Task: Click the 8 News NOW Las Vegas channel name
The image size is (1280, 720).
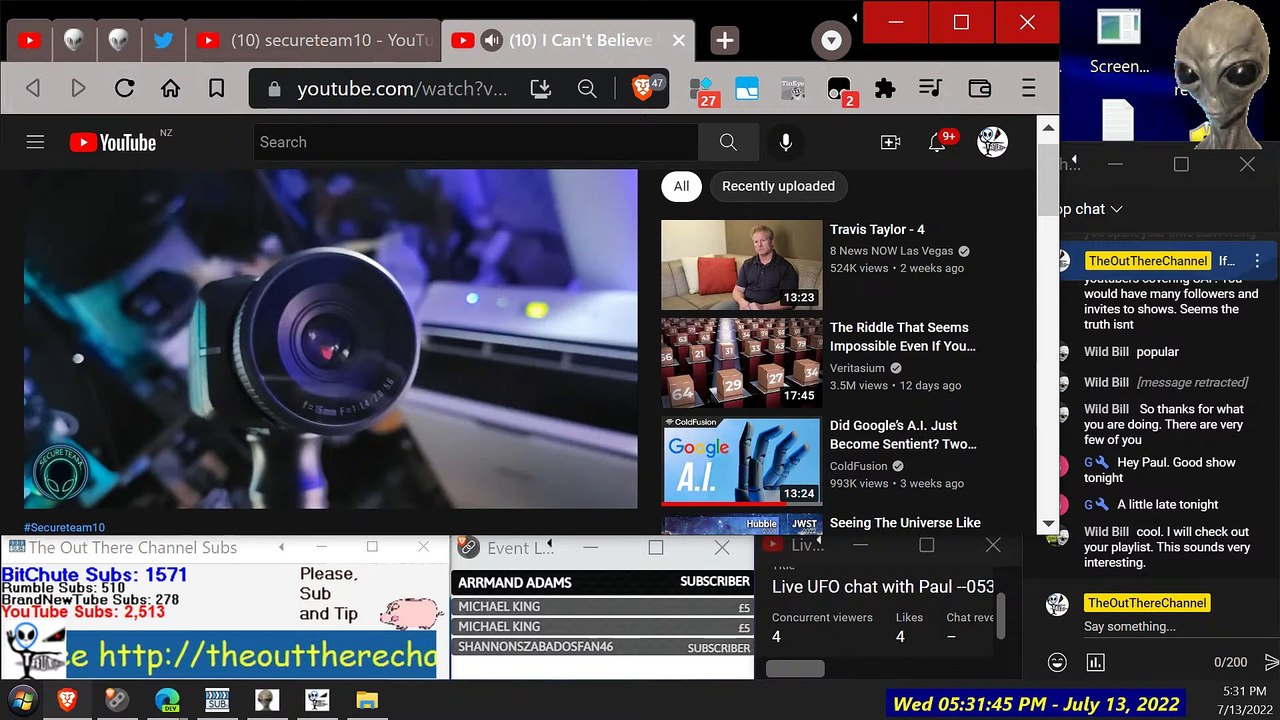Action: pyautogui.click(x=891, y=251)
